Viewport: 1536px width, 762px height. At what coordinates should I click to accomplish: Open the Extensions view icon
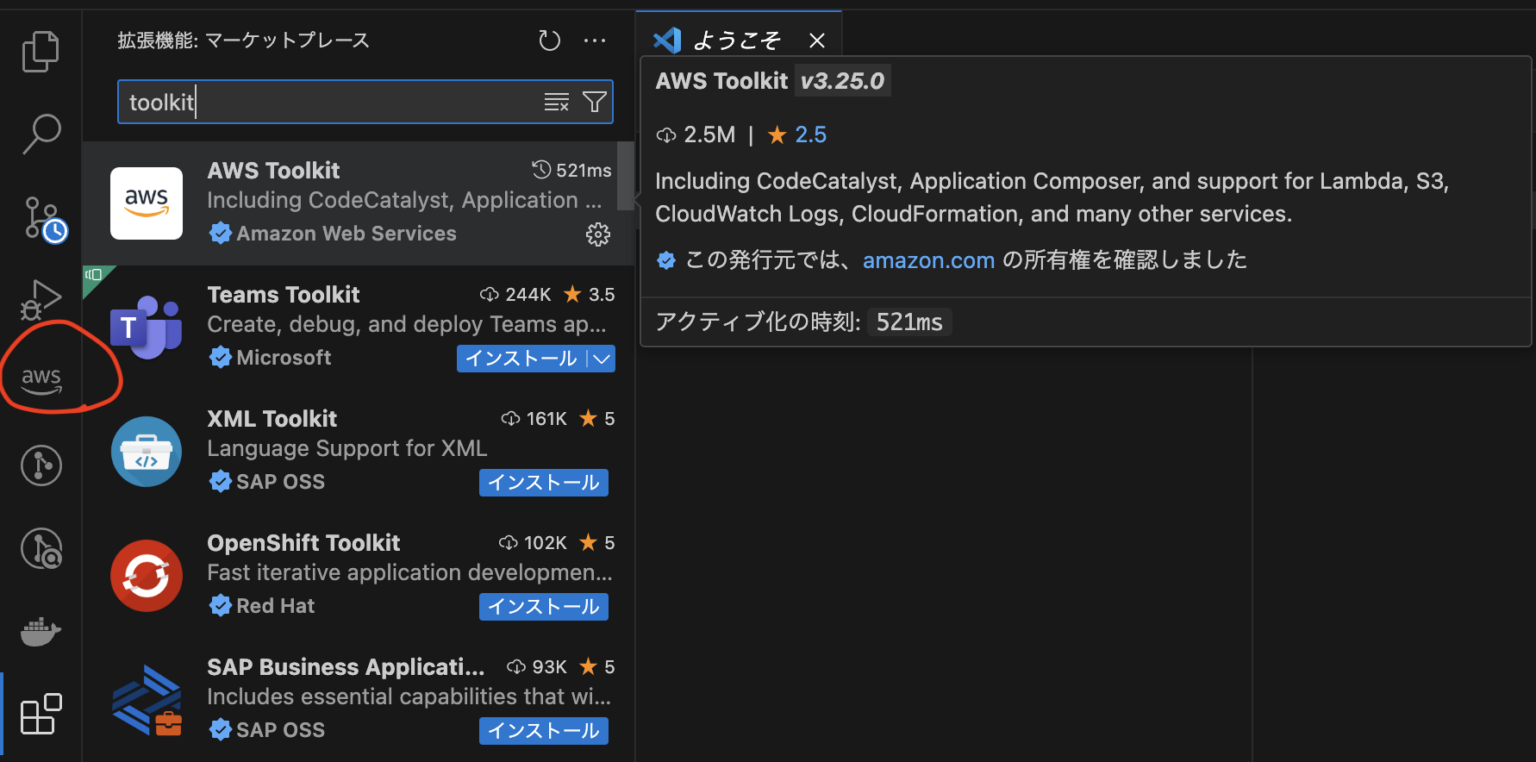click(x=40, y=713)
